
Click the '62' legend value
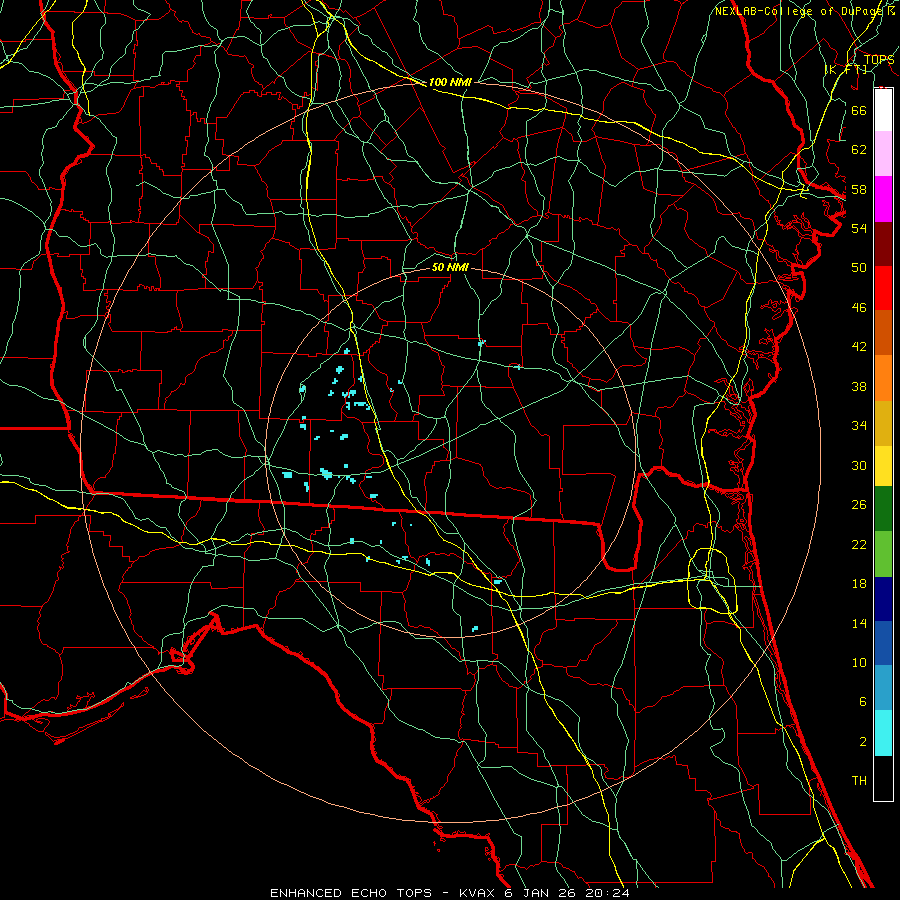click(x=859, y=150)
